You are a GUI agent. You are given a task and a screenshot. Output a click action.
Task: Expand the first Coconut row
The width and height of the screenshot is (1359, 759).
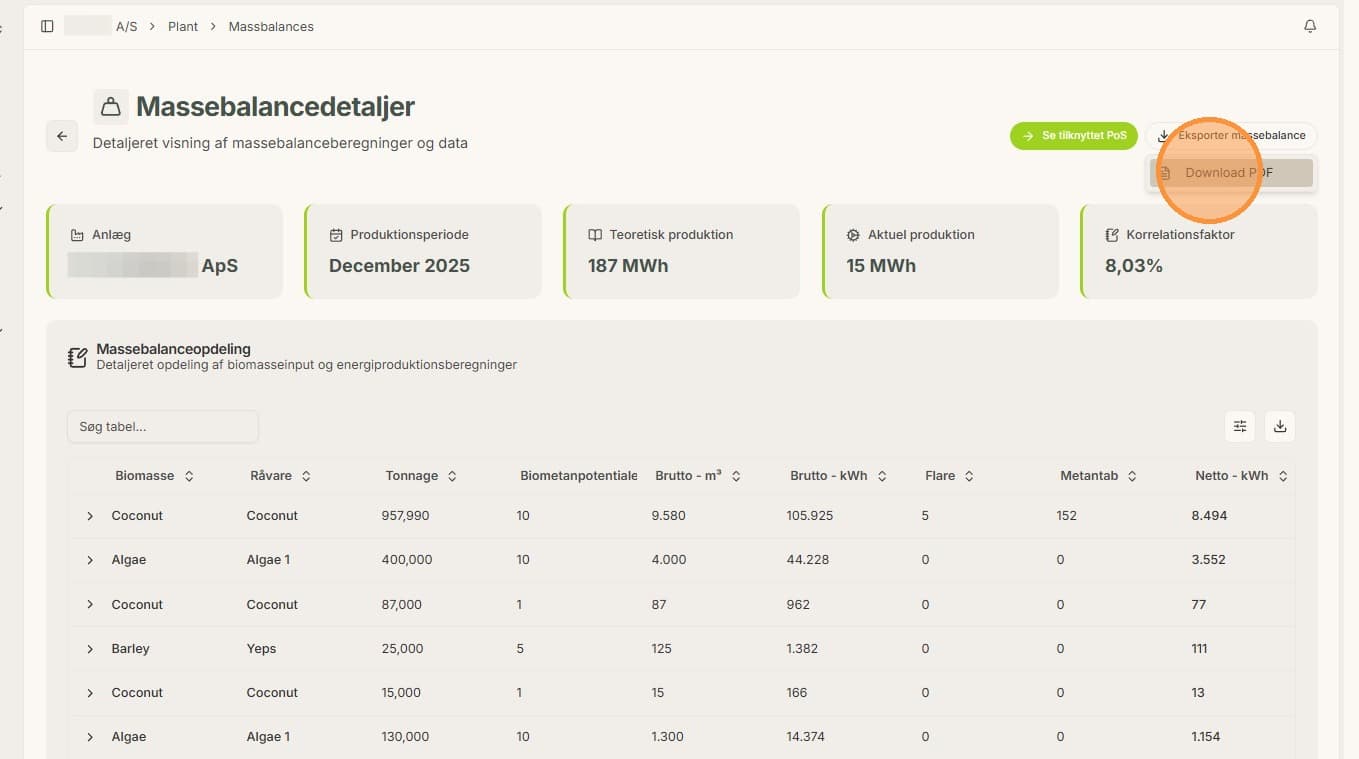point(90,516)
